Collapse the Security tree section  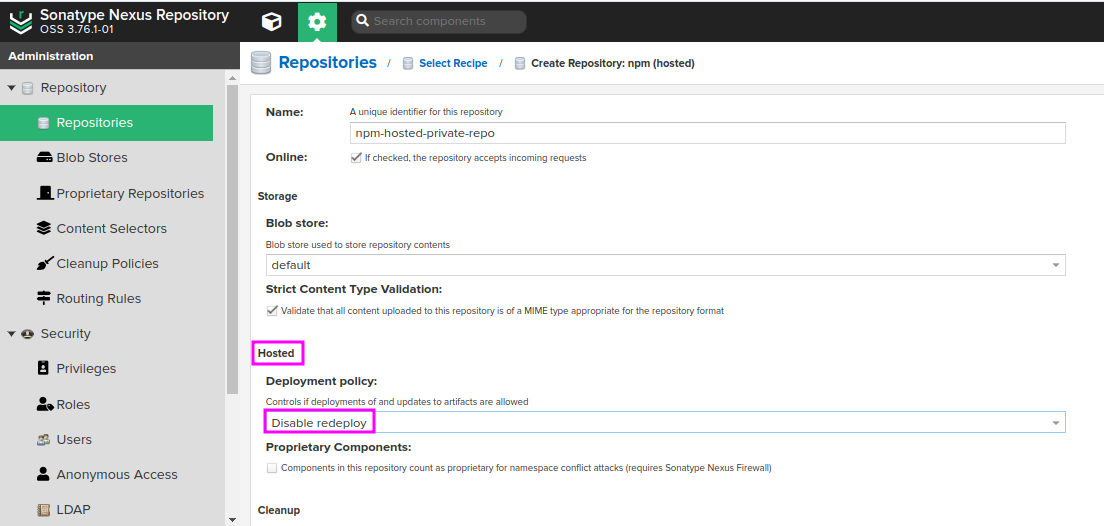[x=12, y=334]
